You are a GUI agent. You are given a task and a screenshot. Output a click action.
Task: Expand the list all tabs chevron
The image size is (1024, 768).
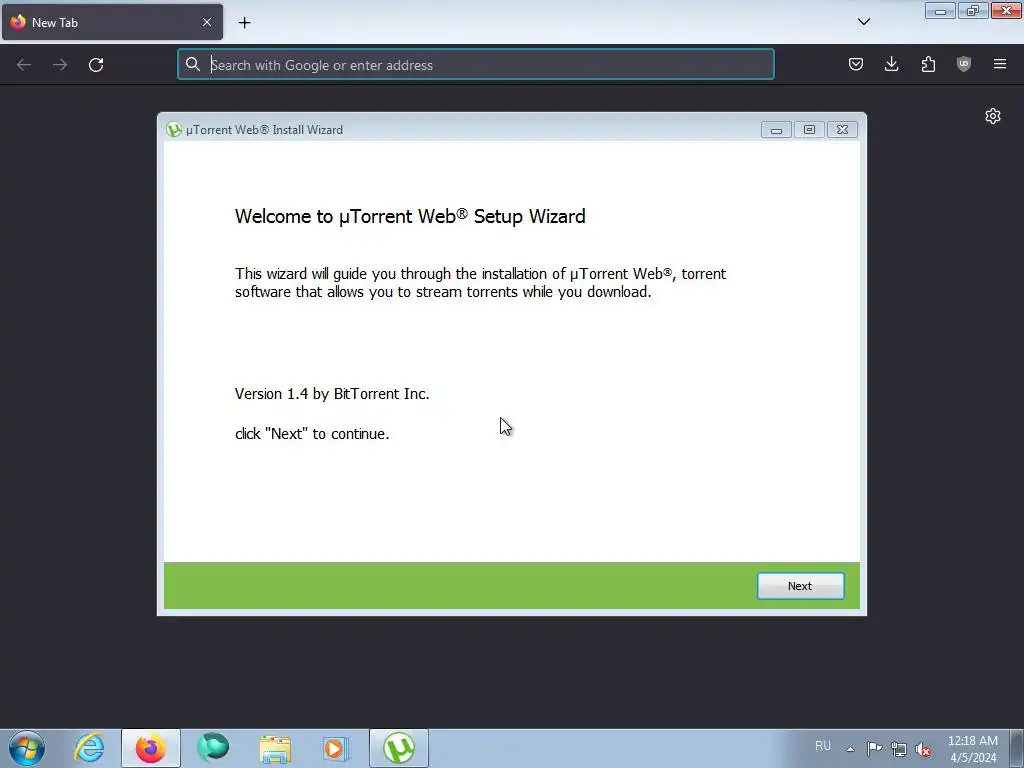tap(863, 22)
